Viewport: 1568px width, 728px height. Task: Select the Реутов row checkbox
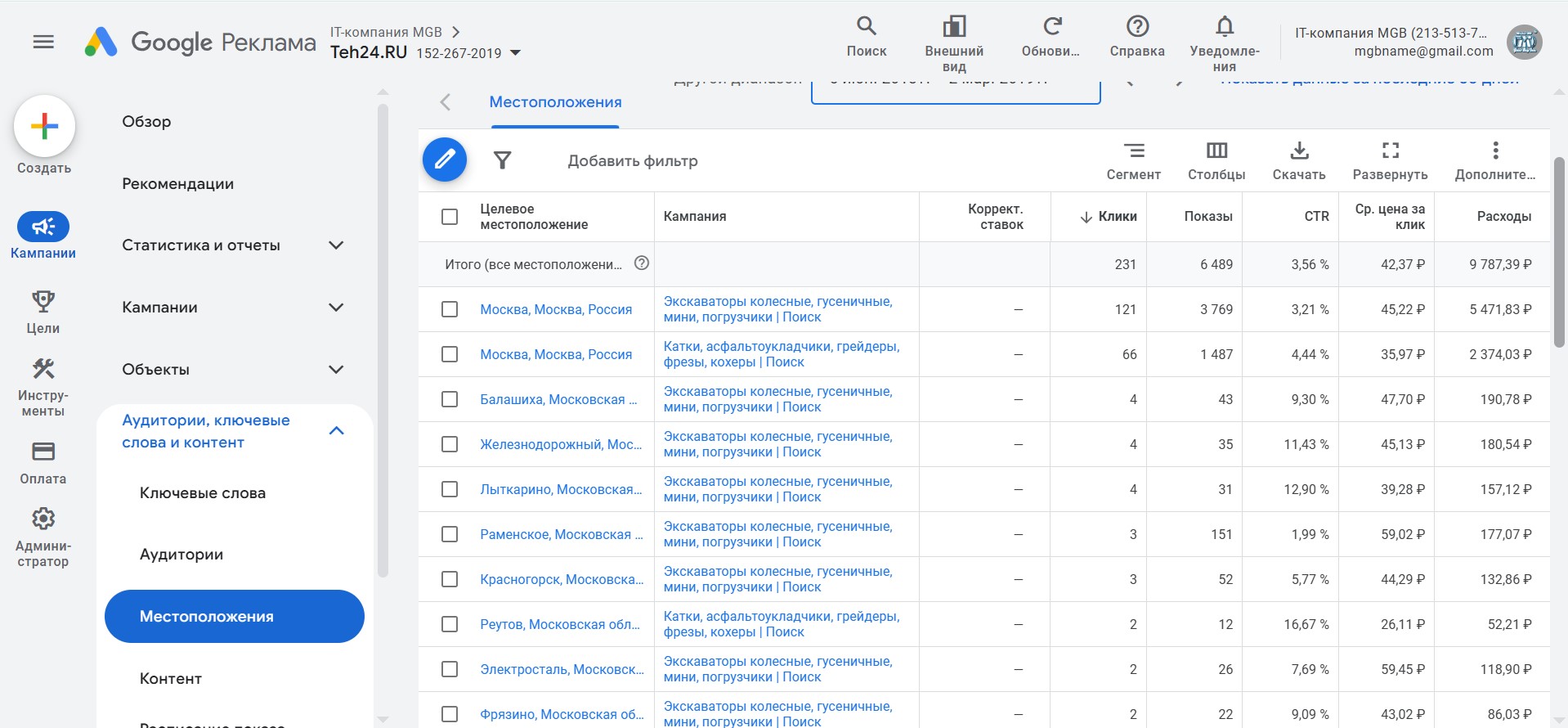(450, 624)
